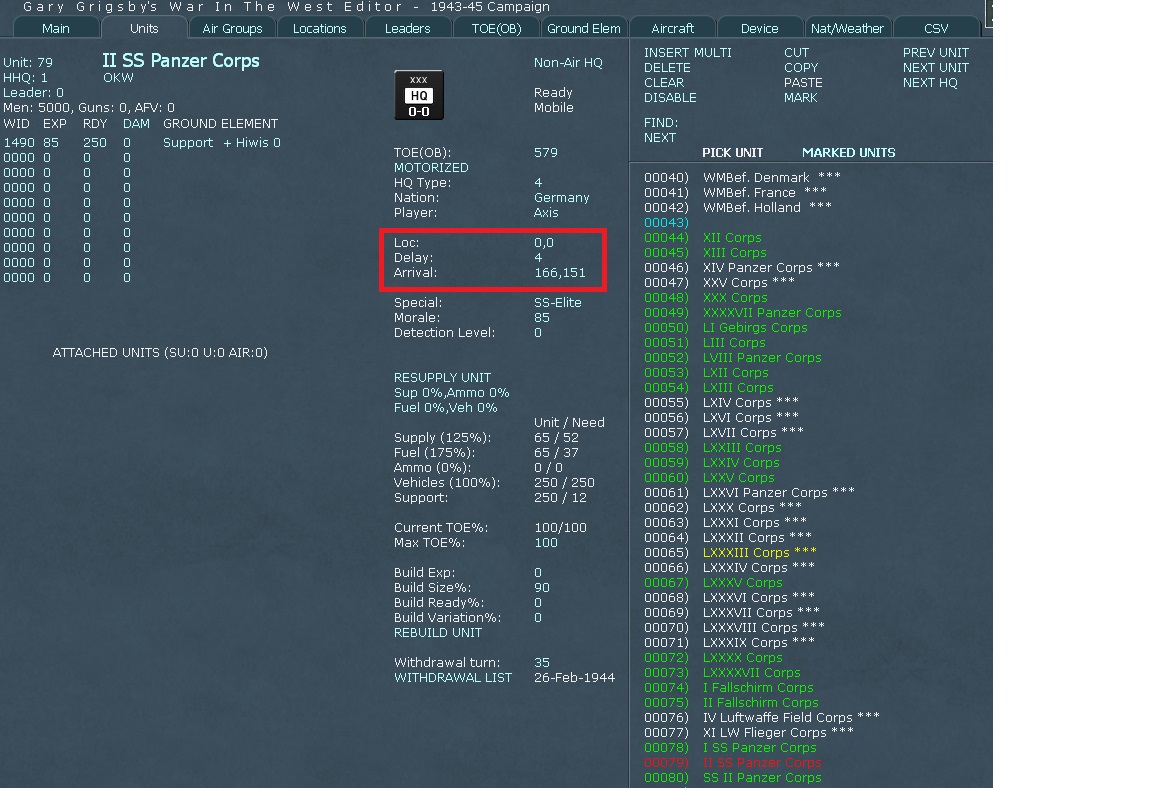Switch to the CSV tab
1152x788 pixels.
[936, 29]
